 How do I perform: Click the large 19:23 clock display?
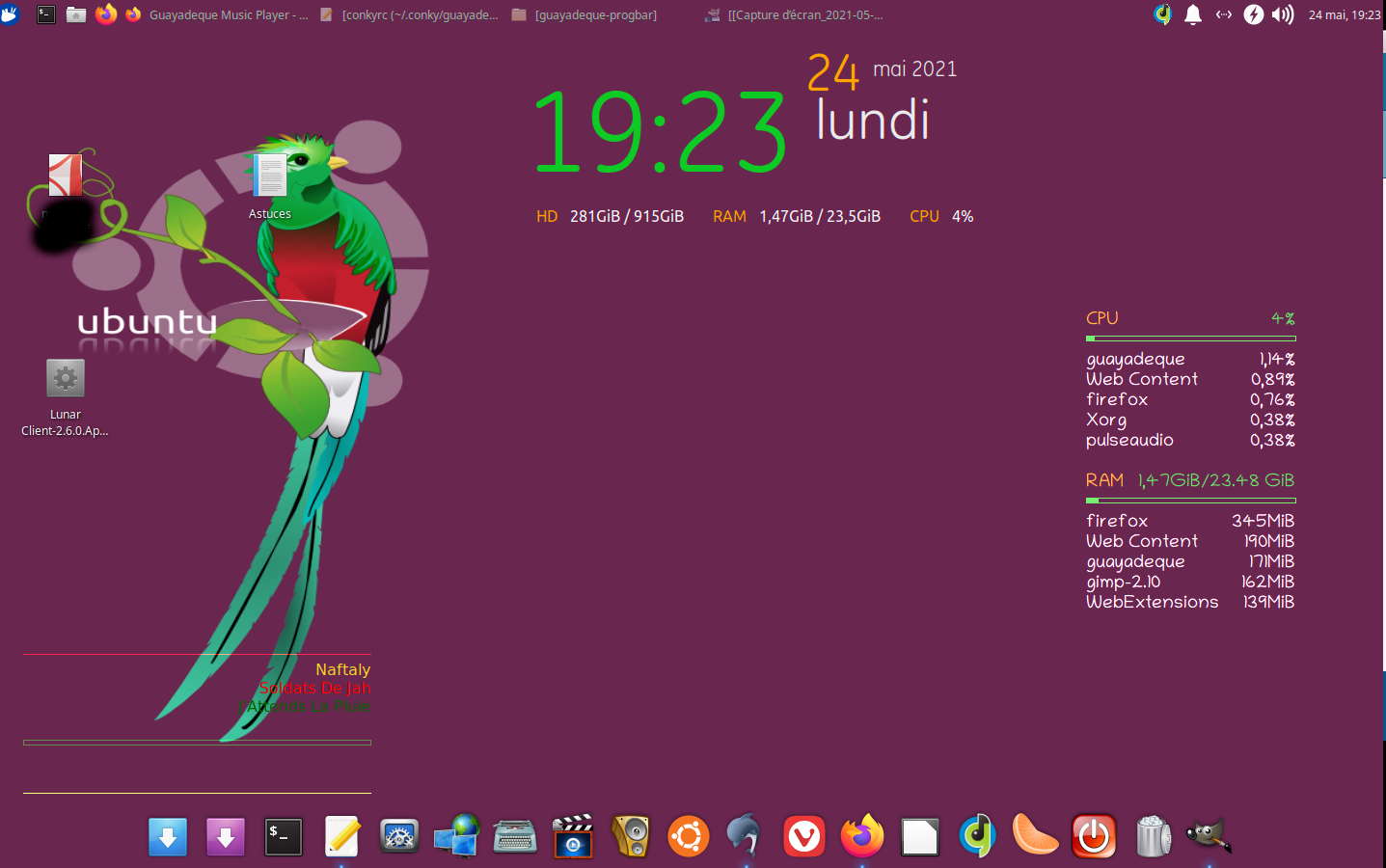[661, 132]
